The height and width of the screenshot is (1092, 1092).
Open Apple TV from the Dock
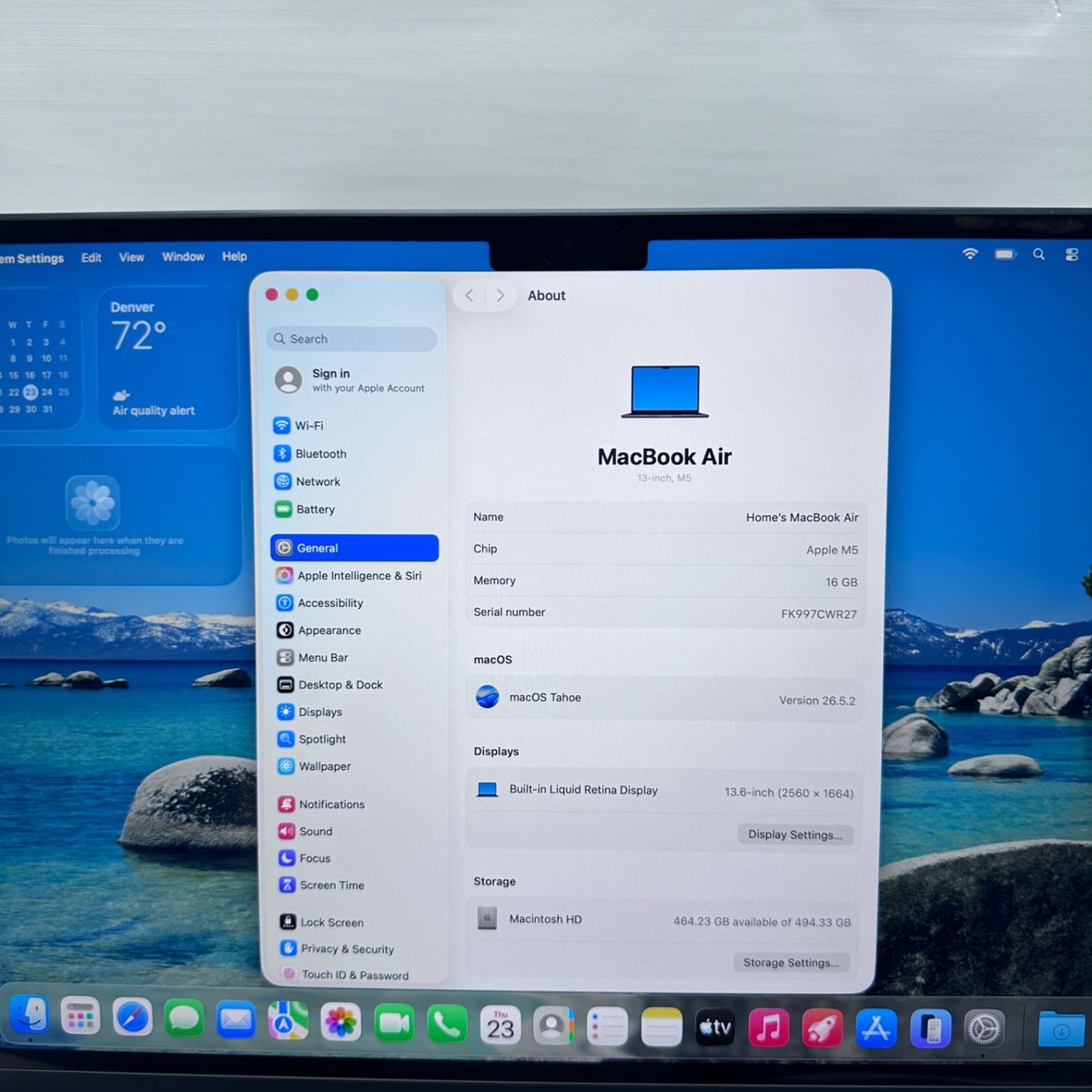click(x=715, y=1028)
